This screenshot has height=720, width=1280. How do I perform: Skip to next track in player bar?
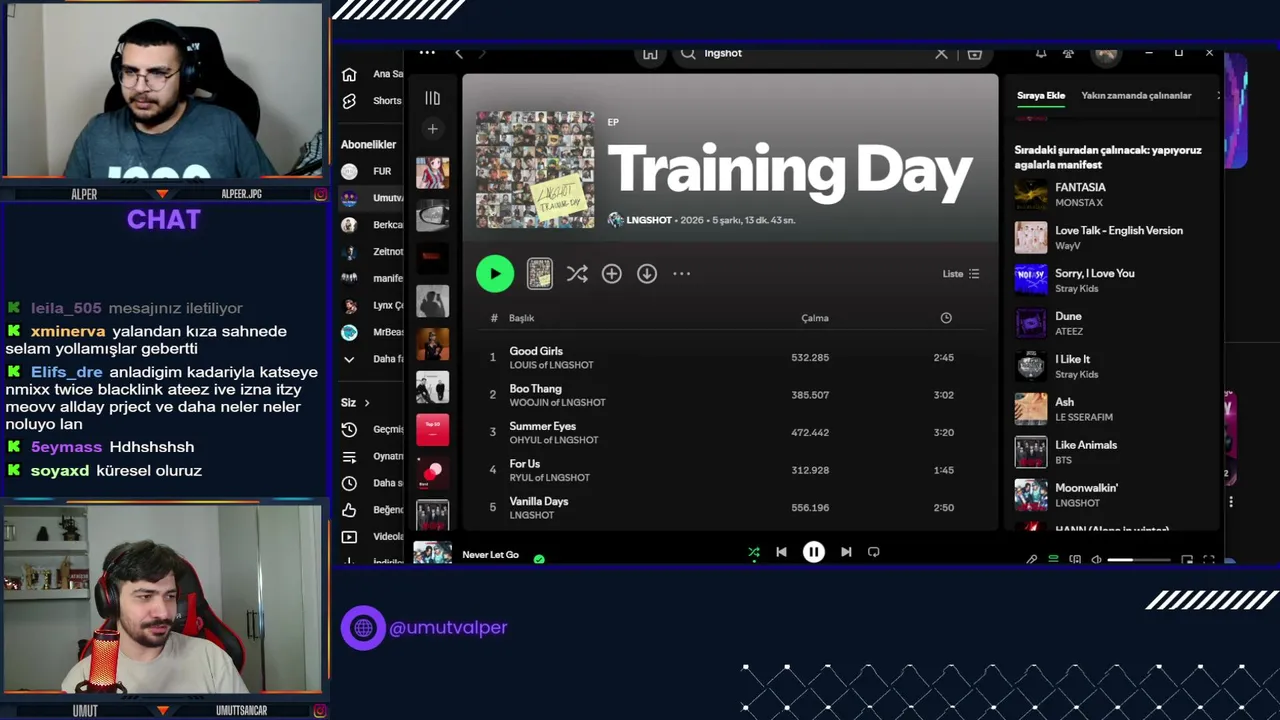coord(846,552)
